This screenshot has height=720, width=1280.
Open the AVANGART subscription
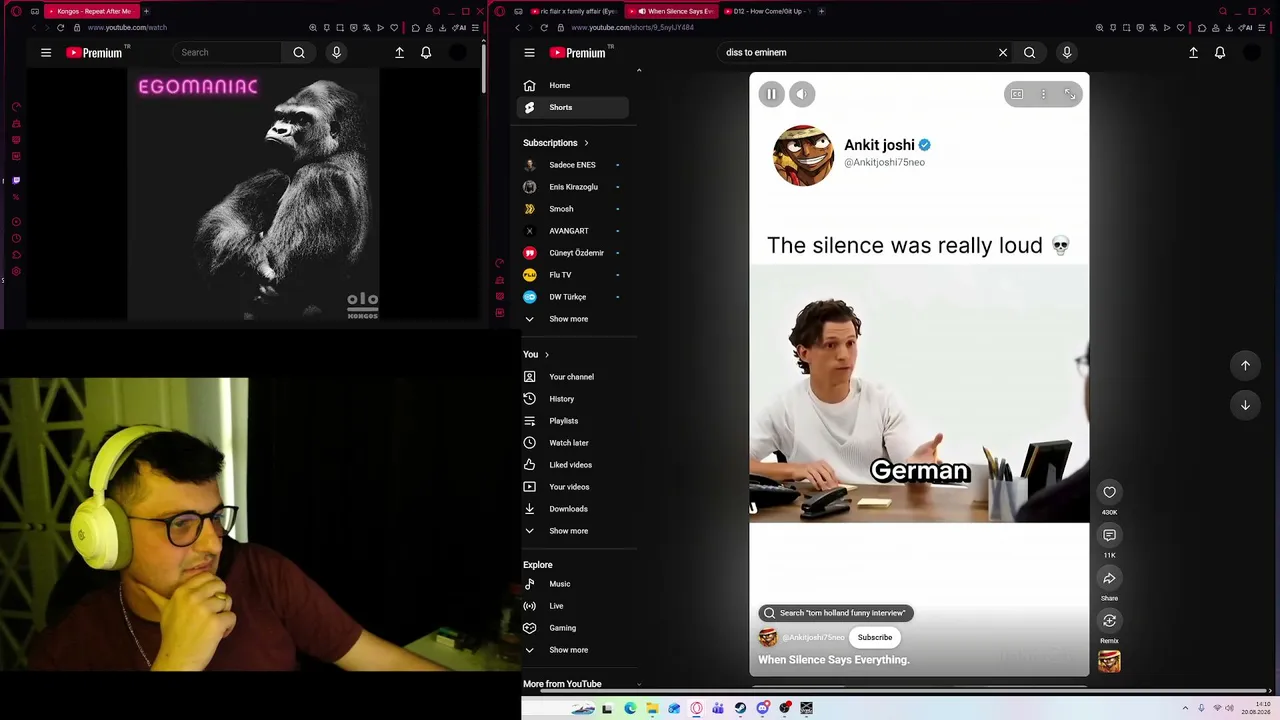click(574, 231)
